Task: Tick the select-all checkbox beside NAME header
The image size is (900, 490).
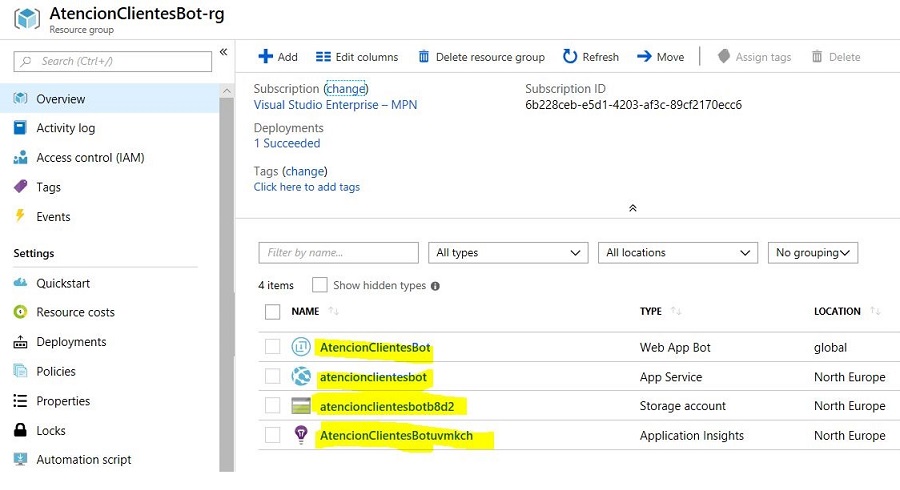Action: coord(272,312)
